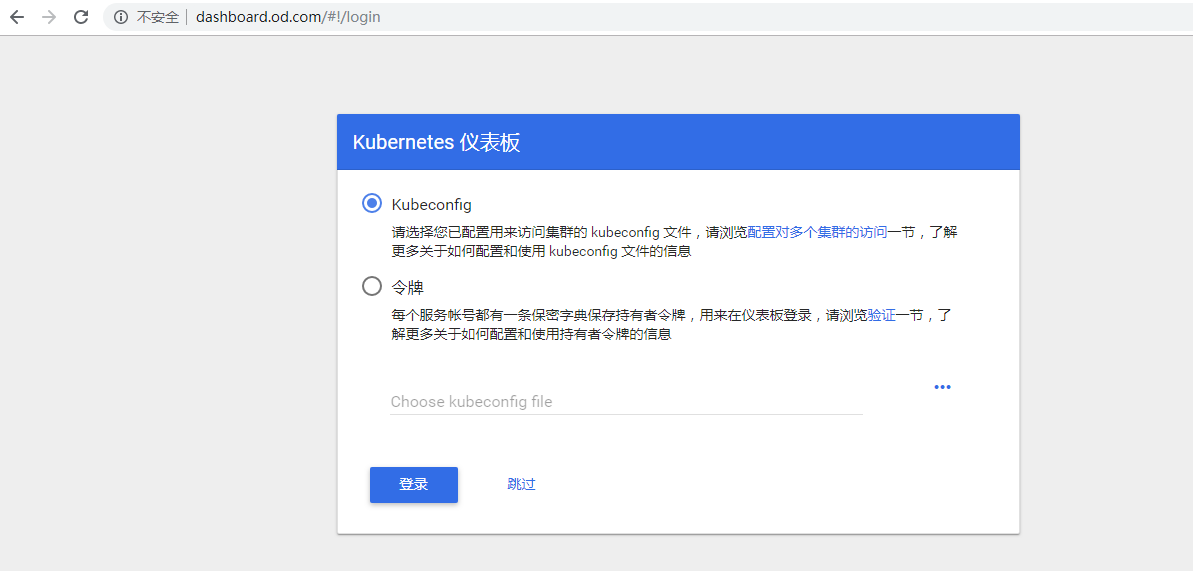The image size is (1193, 571).
Task: Click the Kubeconfig option label
Action: tap(431, 205)
